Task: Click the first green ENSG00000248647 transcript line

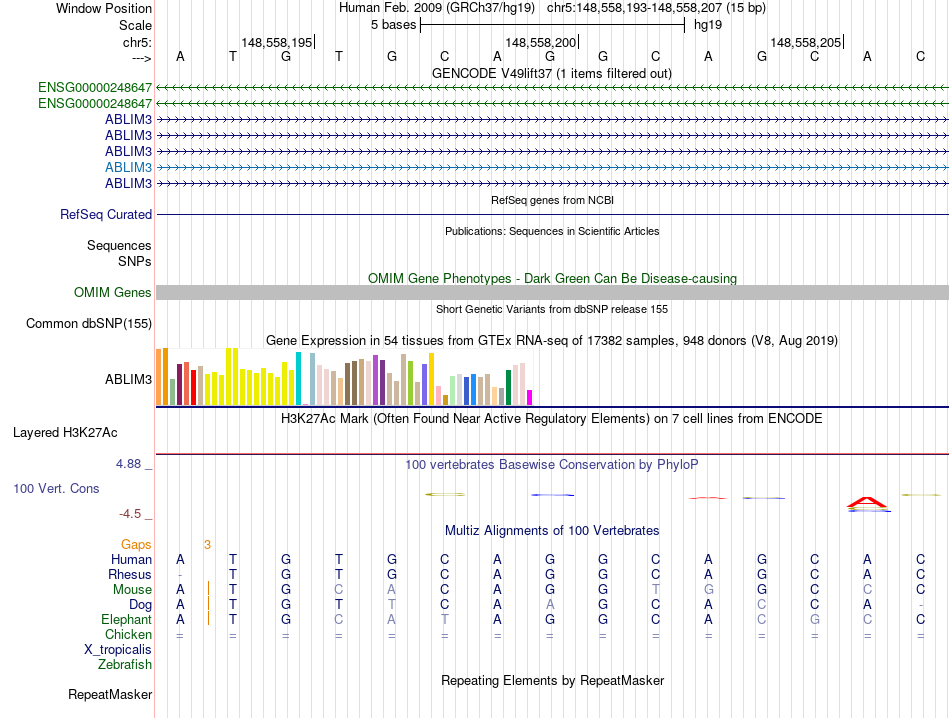Action: click(552, 87)
